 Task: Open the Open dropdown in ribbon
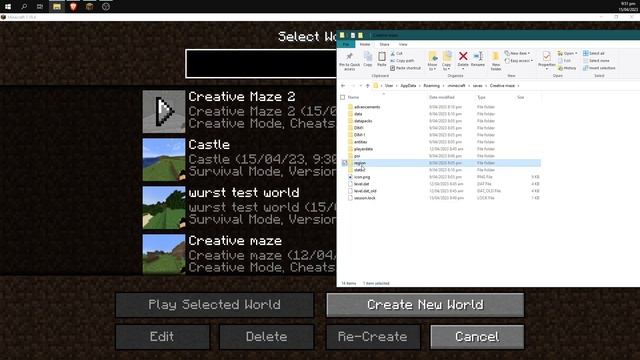pos(568,53)
